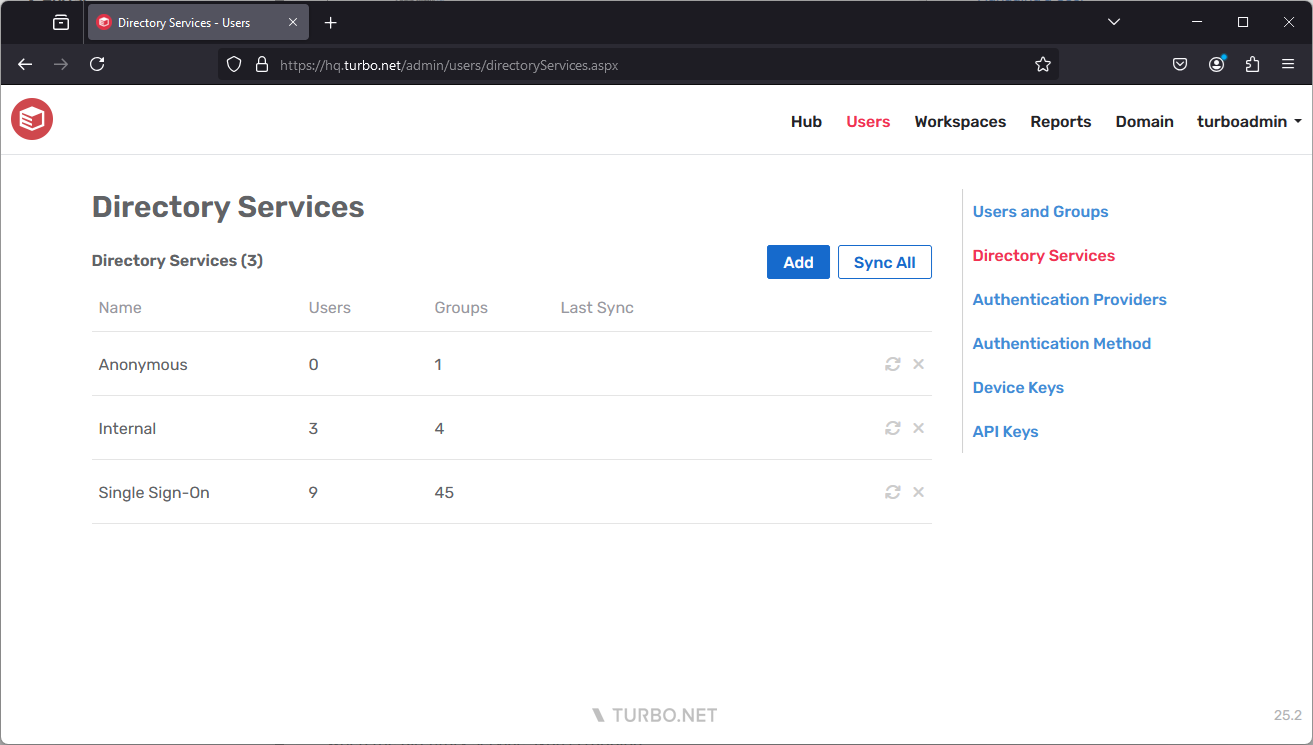1313x745 pixels.
Task: Open Firefox extensions puzzle icon
Action: 1252,63
